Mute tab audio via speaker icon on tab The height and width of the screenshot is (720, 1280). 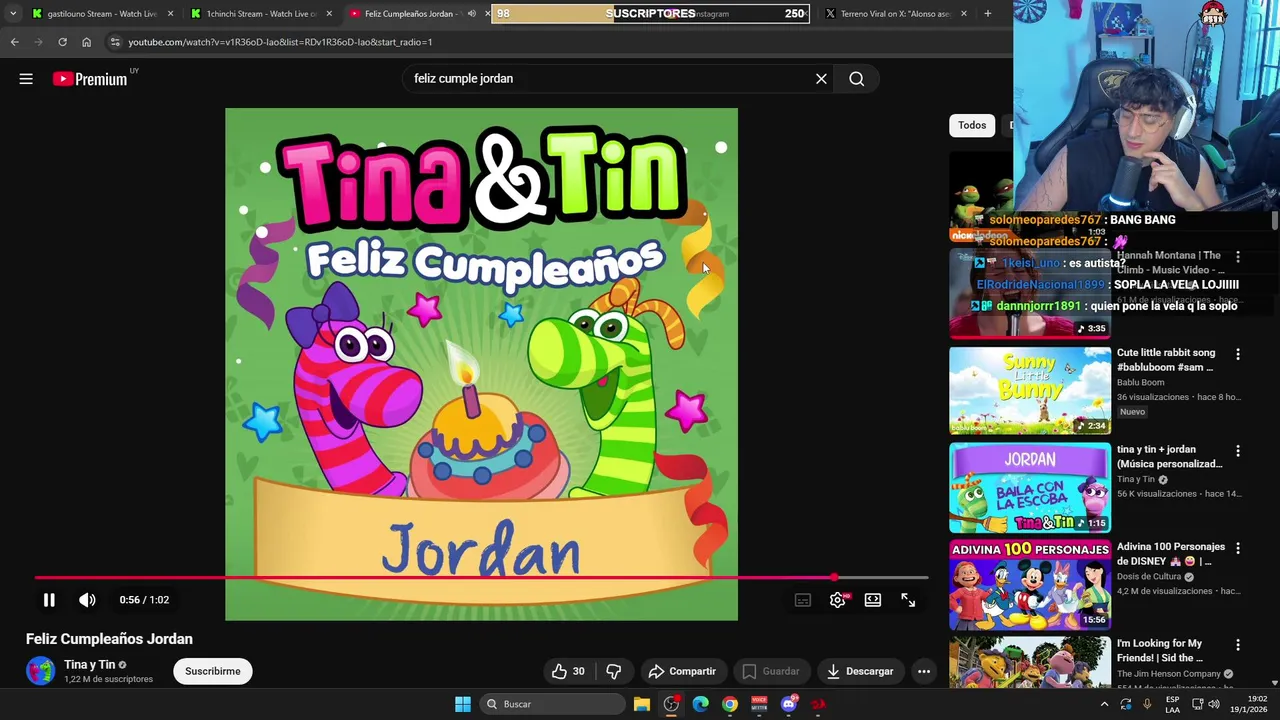pyautogui.click(x=471, y=14)
